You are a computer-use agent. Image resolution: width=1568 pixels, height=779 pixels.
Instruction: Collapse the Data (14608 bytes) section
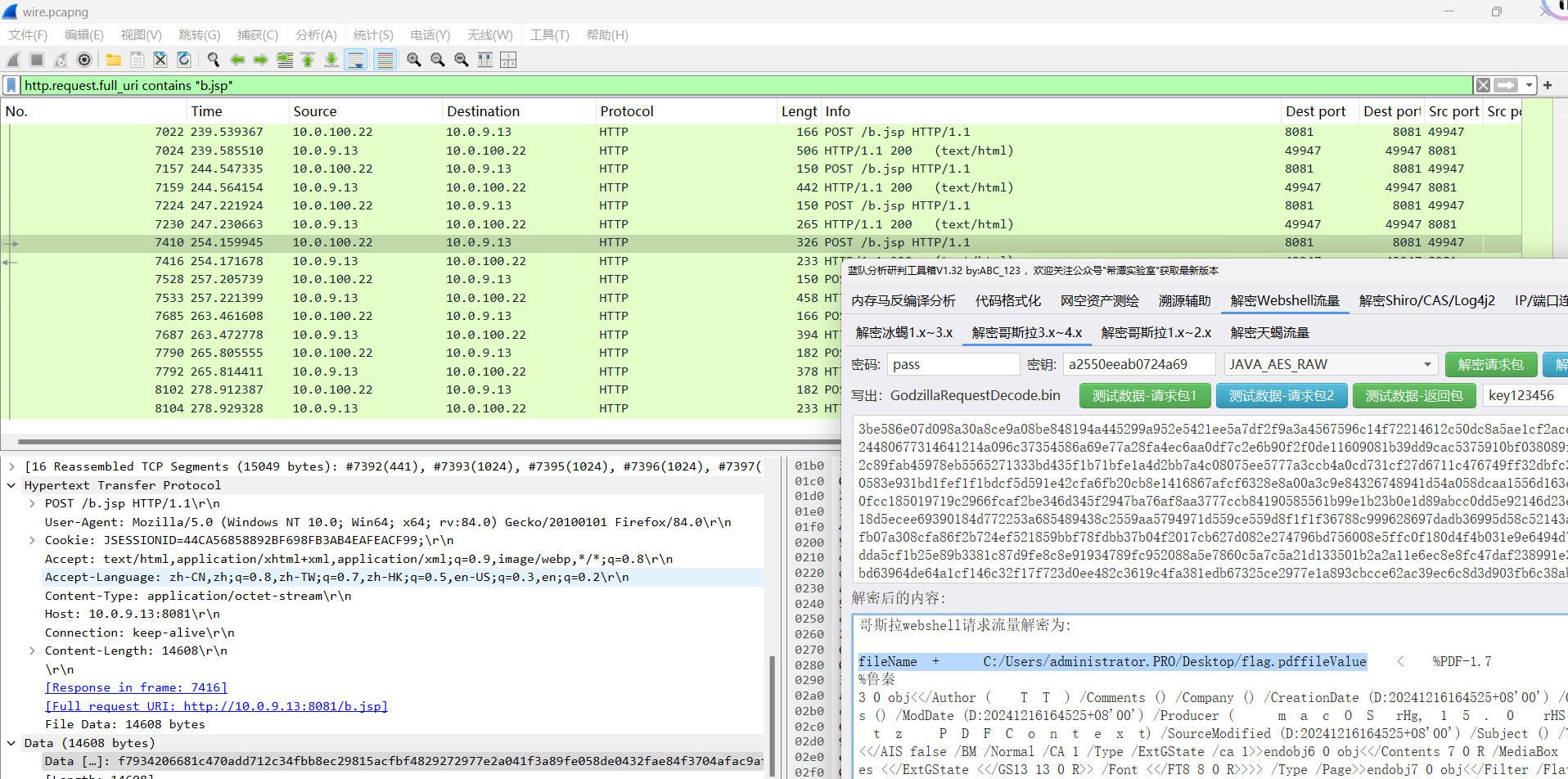click(x=11, y=743)
